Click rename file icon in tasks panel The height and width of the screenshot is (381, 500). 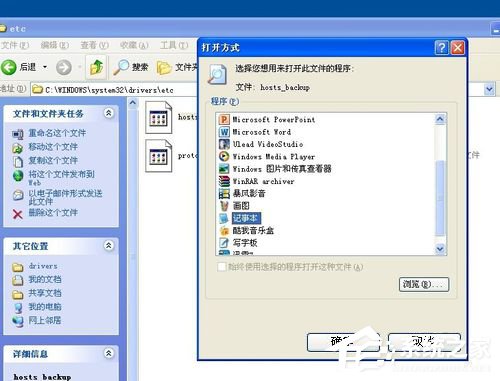18,134
